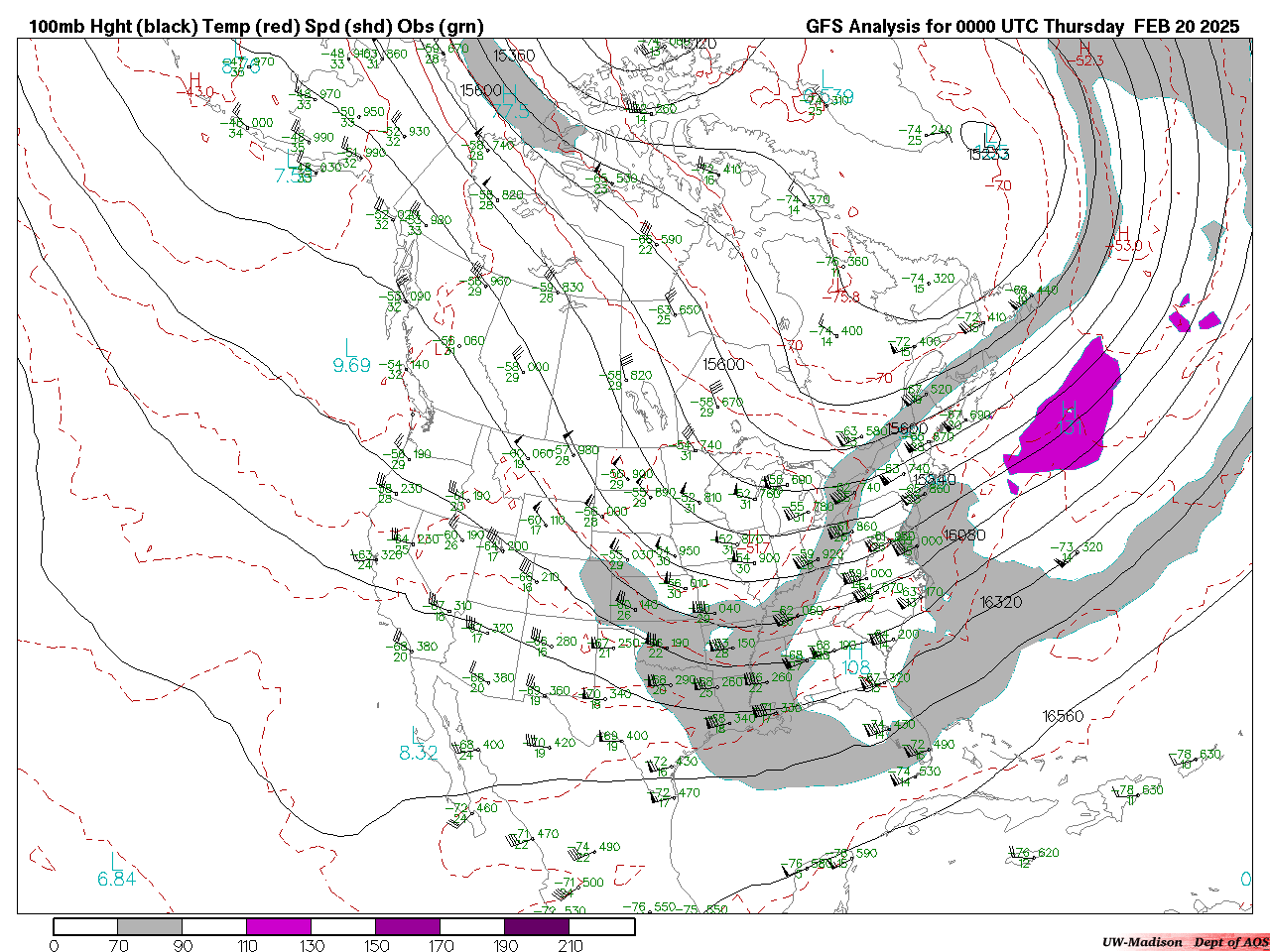Screen dimensions: 1270x952
Task: Click the black 15233 low height marker
Action: (988, 154)
